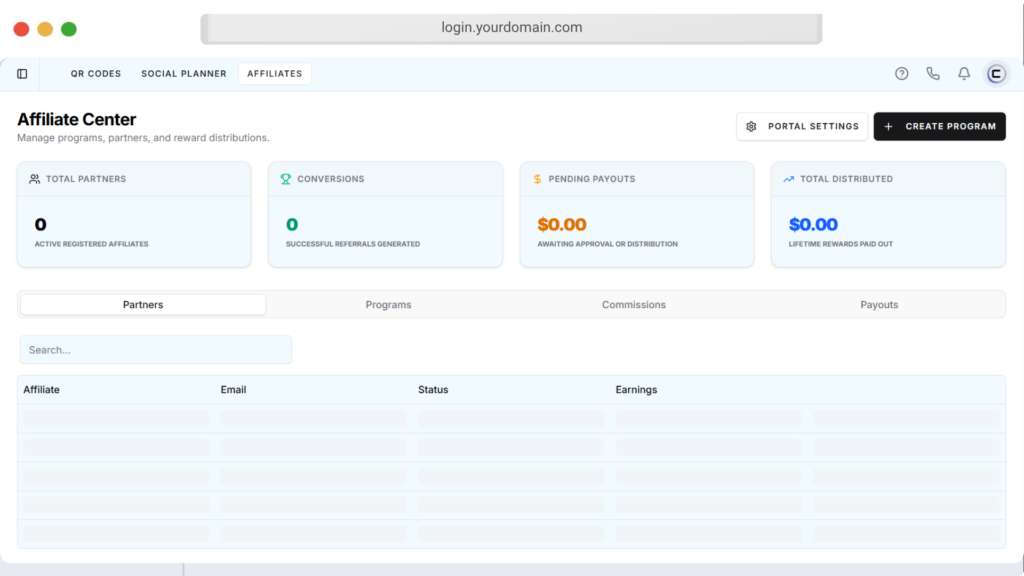Select the Partners tab
Image resolution: width=1024 pixels, height=576 pixels.
pyautogui.click(x=143, y=305)
